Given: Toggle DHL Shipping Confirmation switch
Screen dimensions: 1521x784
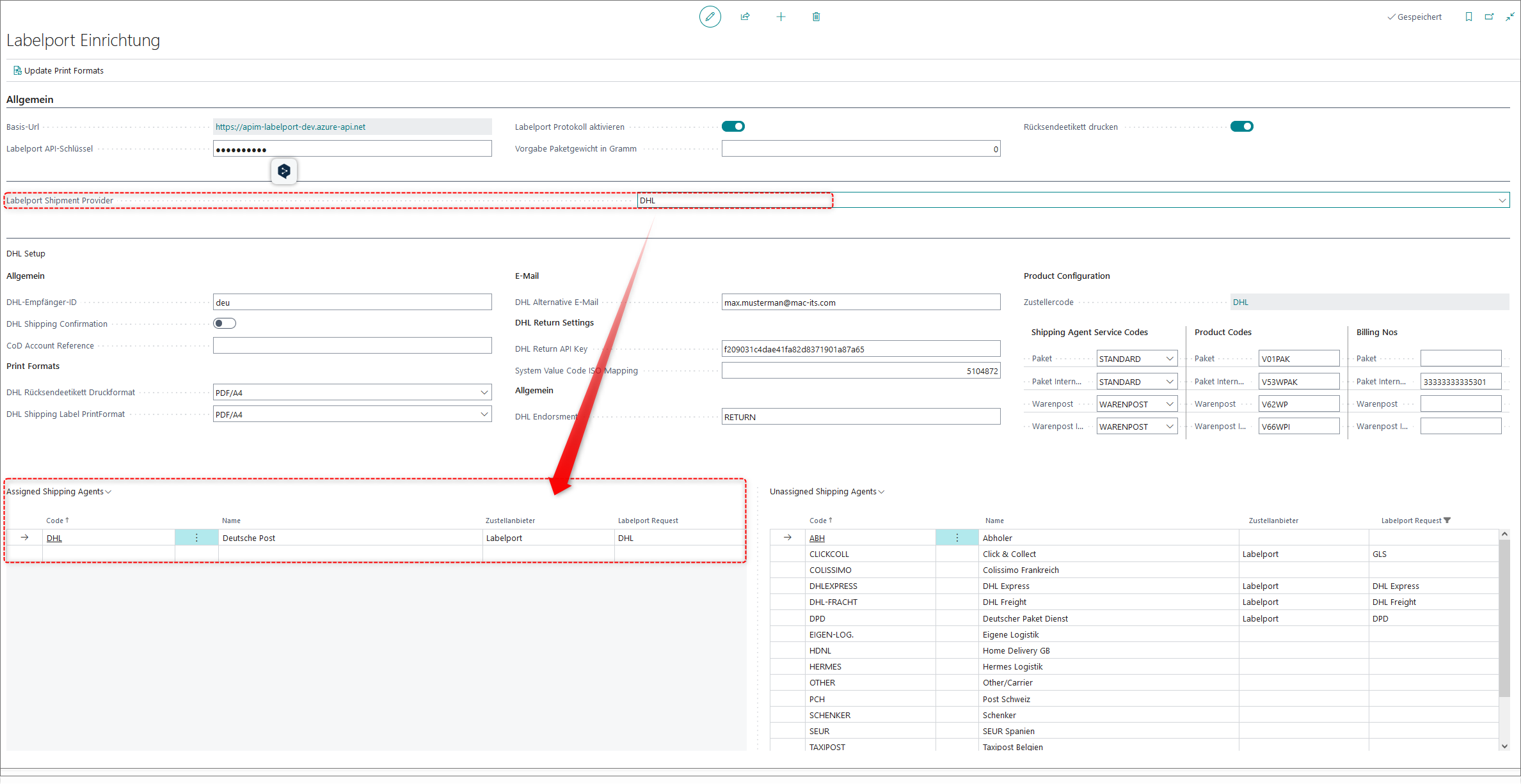Looking at the screenshot, I should [225, 324].
